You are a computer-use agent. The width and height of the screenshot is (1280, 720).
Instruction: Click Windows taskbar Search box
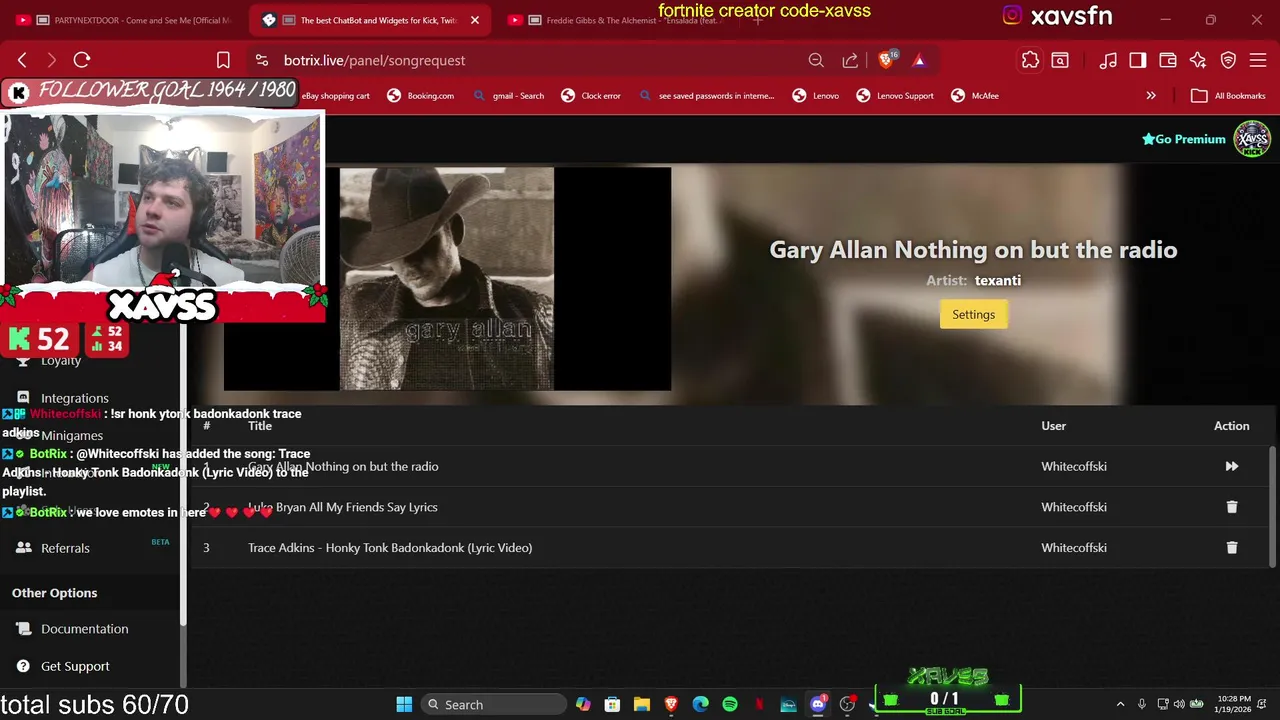click(492, 705)
